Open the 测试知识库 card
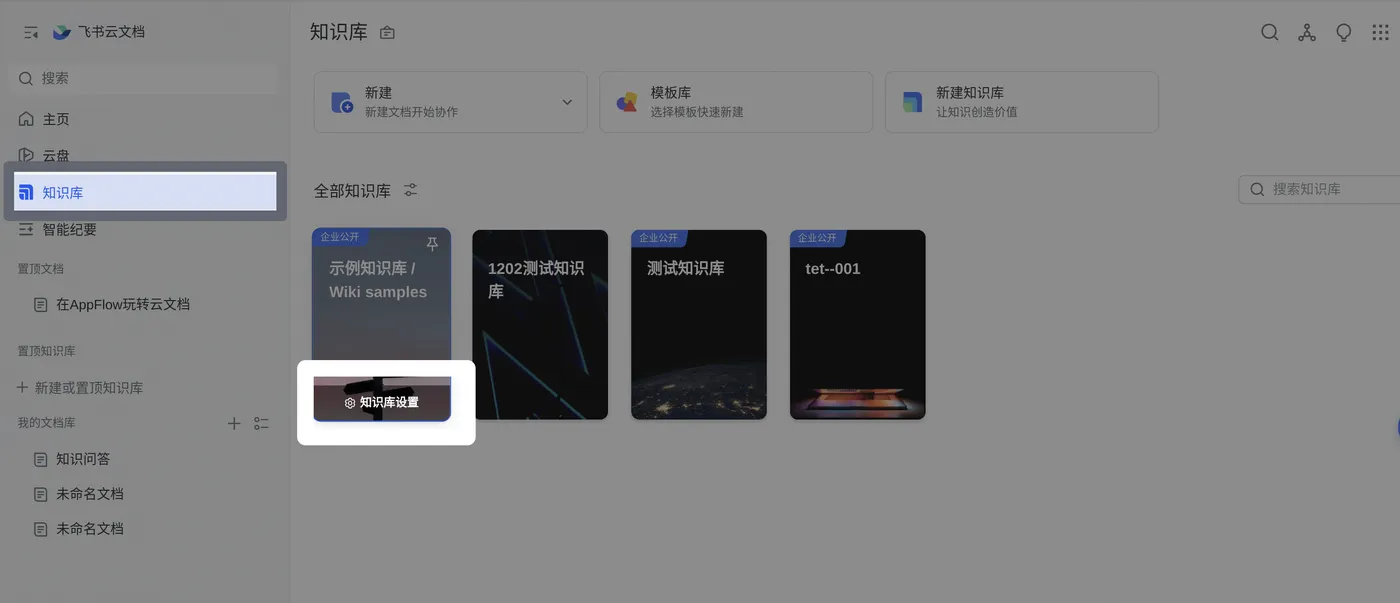The width and height of the screenshot is (1400, 603). click(699, 324)
